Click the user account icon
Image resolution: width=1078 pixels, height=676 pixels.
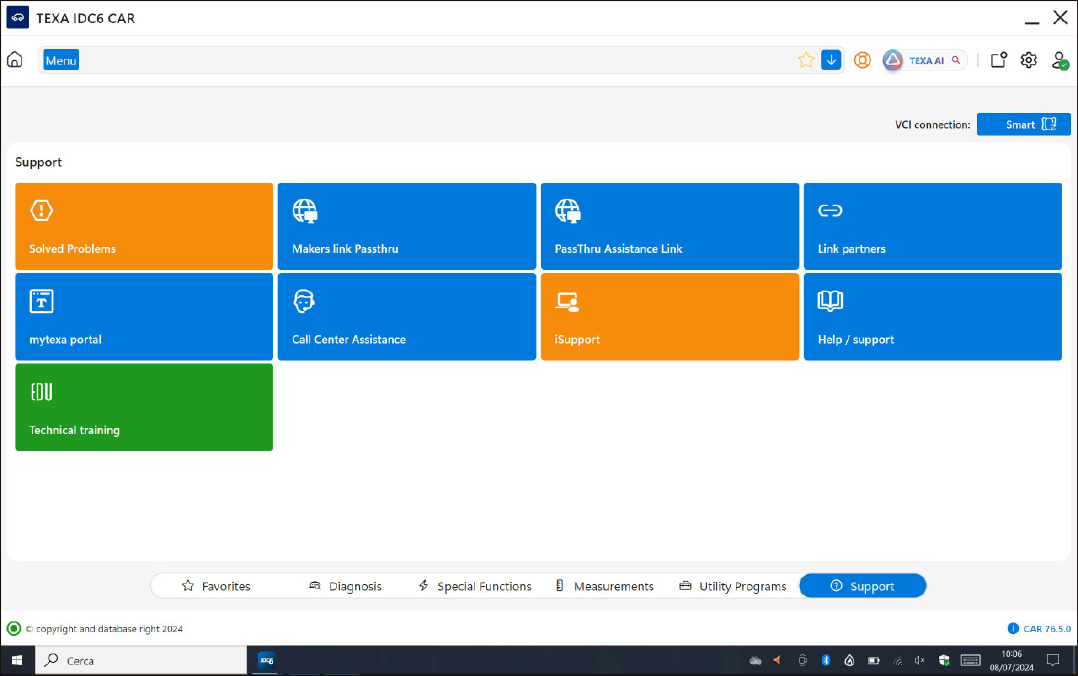click(1060, 60)
